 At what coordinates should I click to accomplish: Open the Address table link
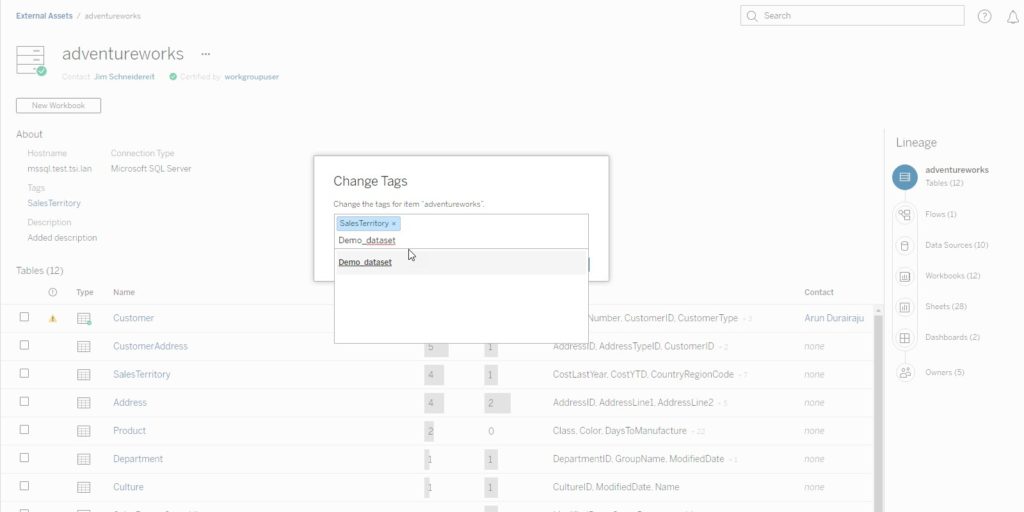click(x=130, y=402)
